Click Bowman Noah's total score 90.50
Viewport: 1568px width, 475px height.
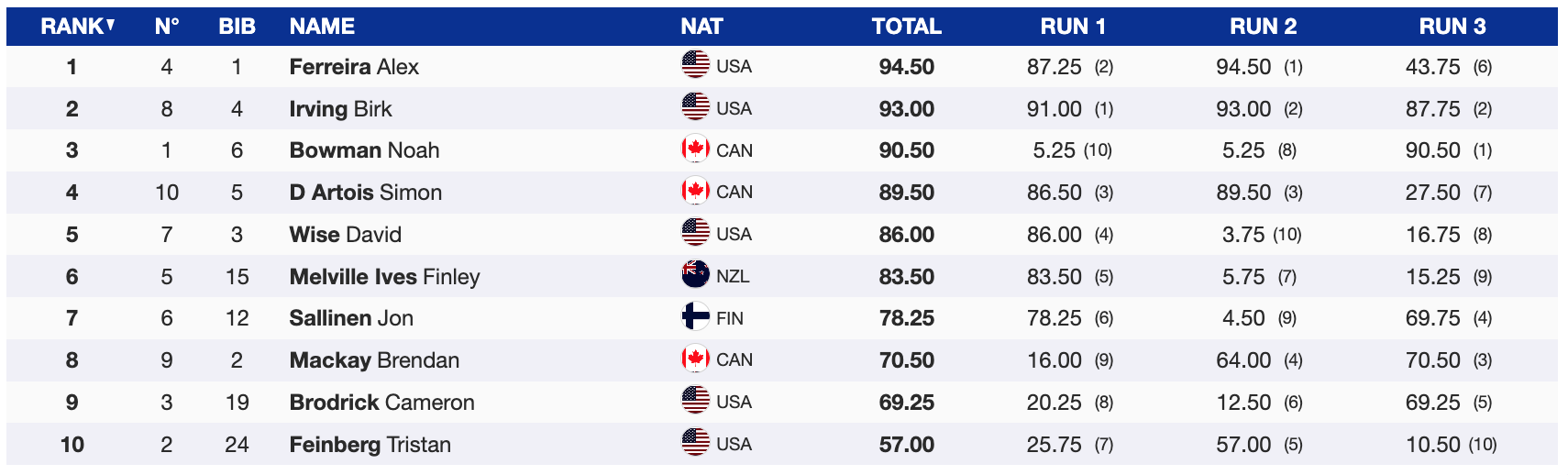[x=906, y=150]
